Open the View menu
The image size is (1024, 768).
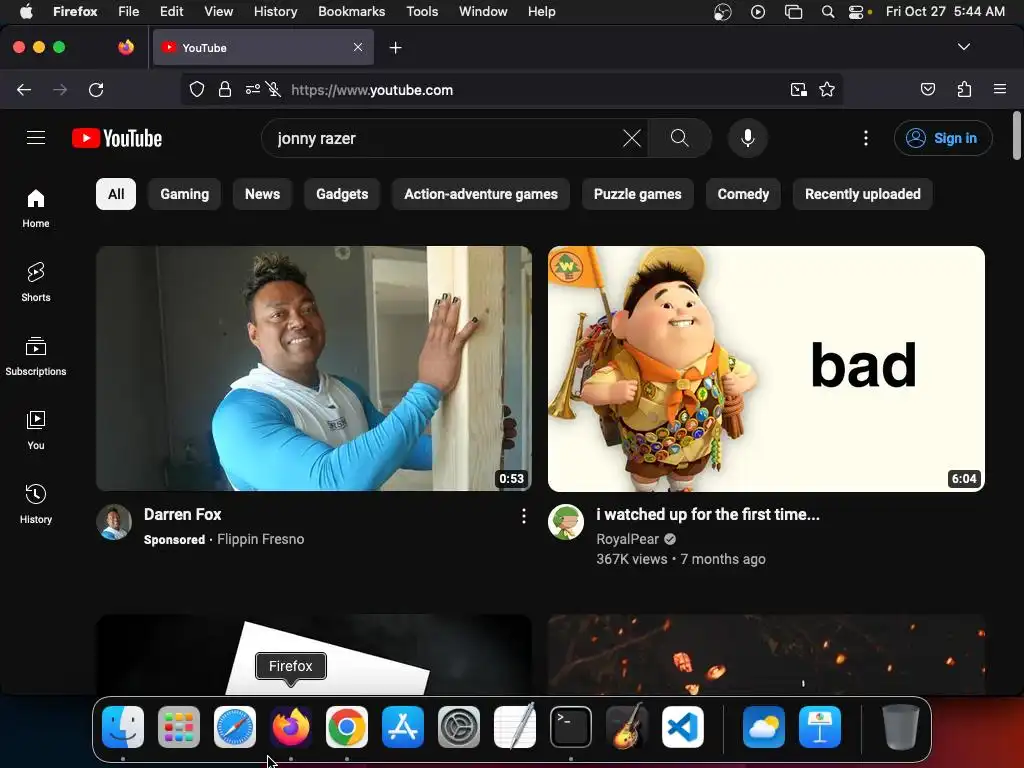218,12
